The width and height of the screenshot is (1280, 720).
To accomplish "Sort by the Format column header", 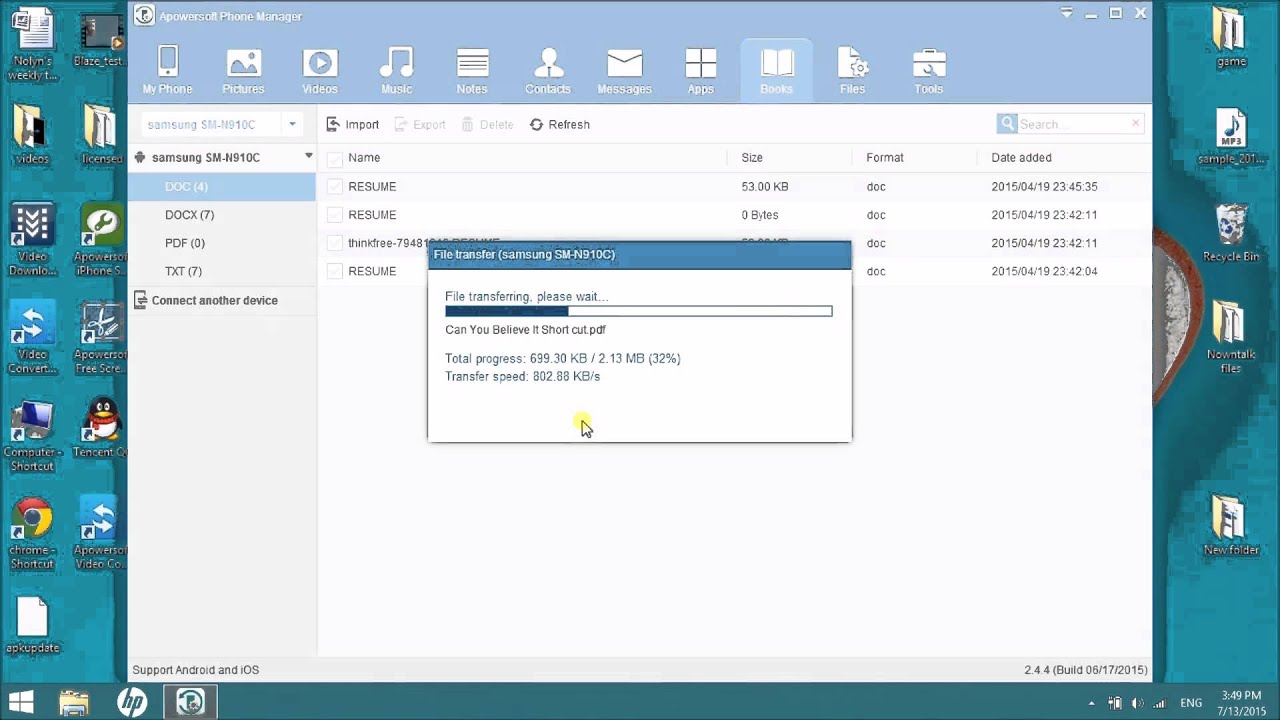I will [x=885, y=158].
